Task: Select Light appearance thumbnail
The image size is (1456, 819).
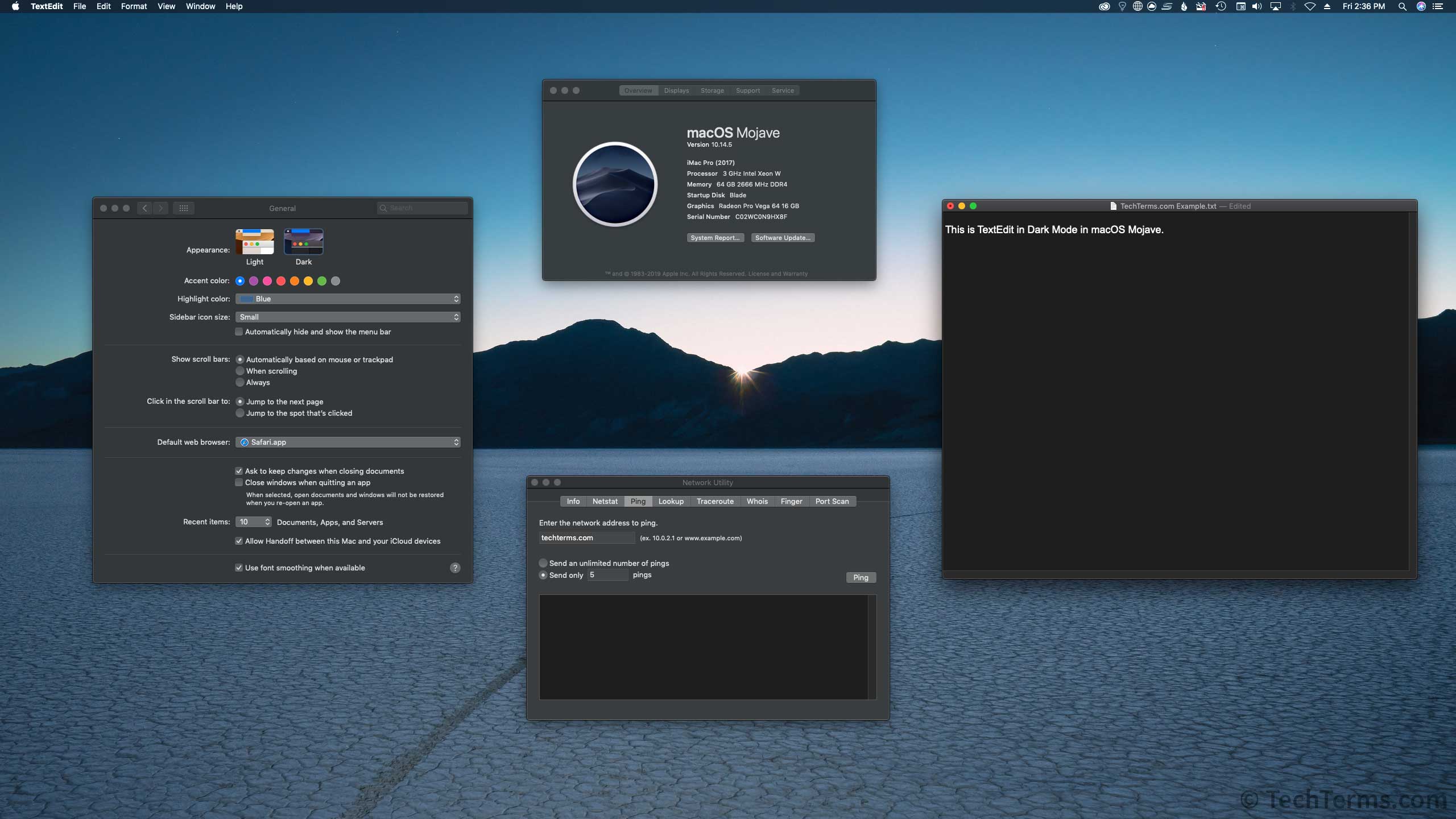Action: coord(255,242)
